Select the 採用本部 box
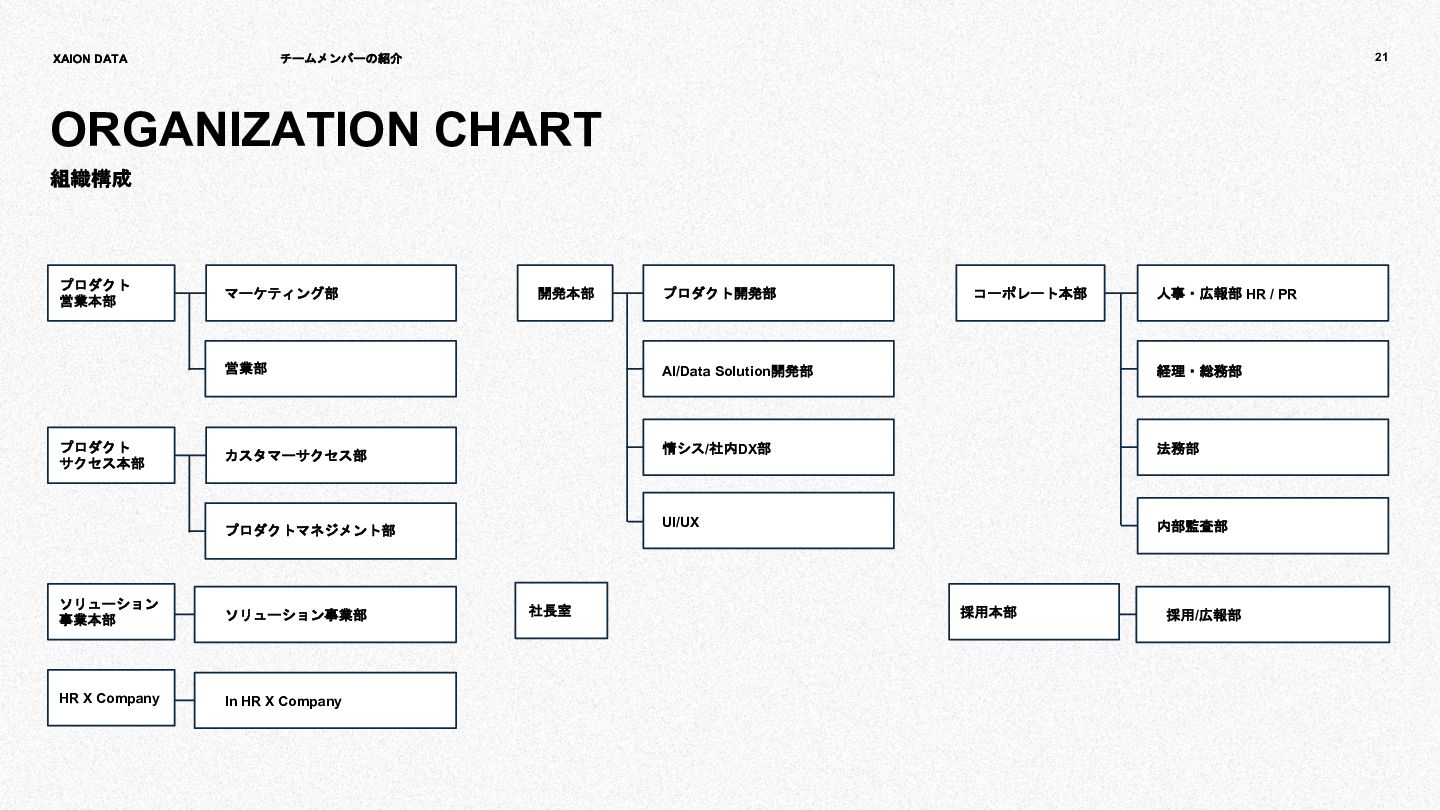Viewport: 1440px width, 810px height. [x=1034, y=612]
